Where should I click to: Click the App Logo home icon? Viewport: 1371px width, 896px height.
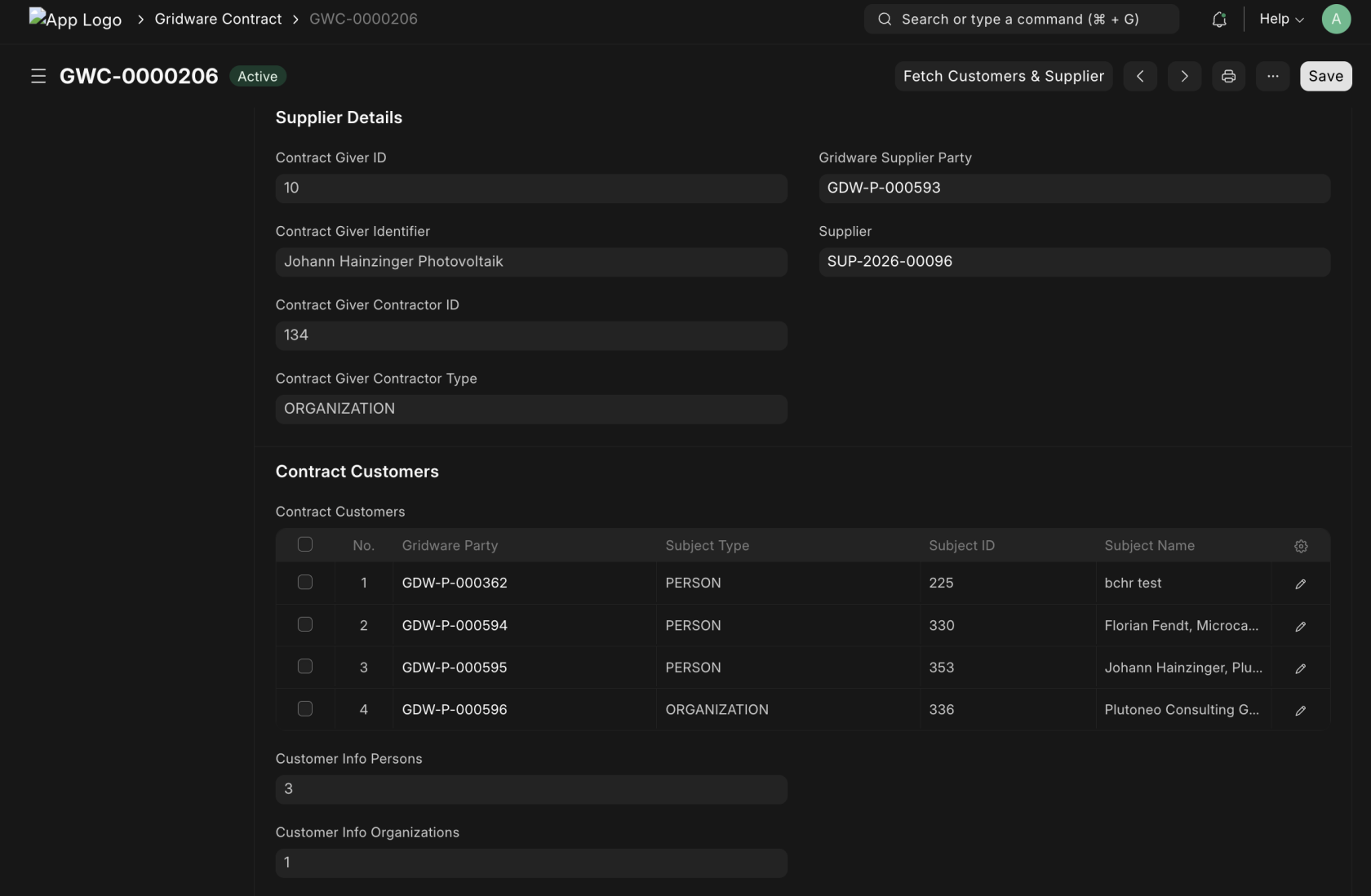(75, 19)
